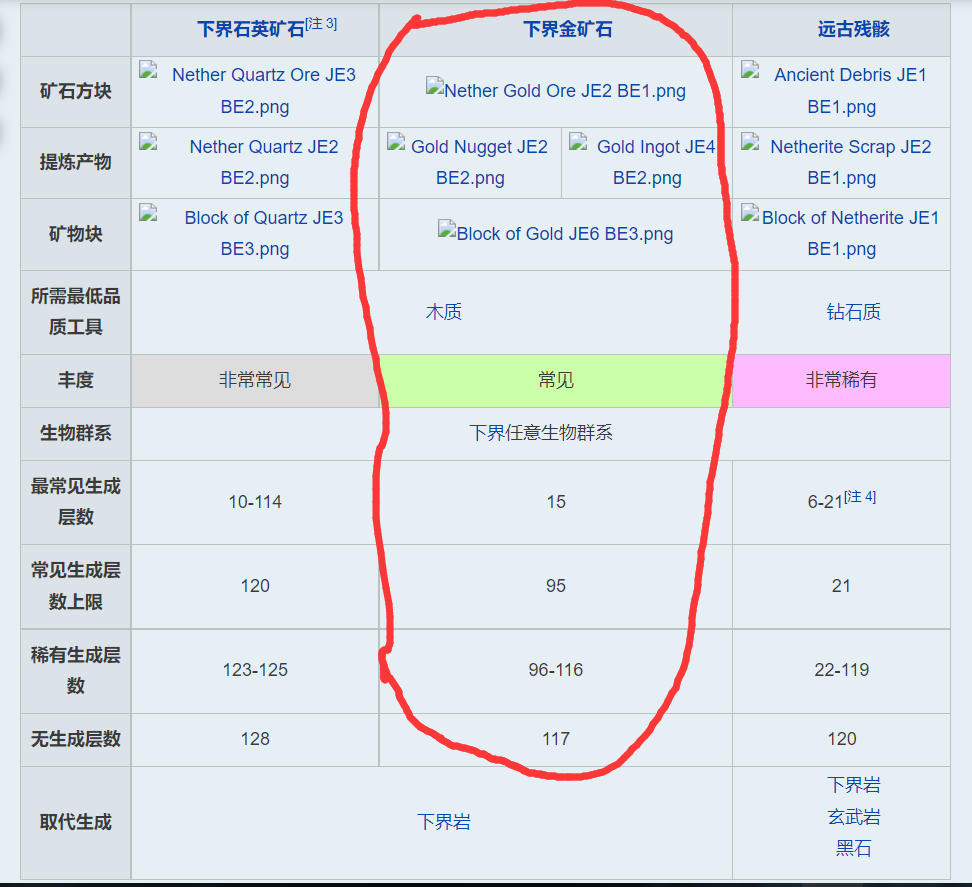
Task: Open the 下界石英矿石 header link
Action: 250,30
